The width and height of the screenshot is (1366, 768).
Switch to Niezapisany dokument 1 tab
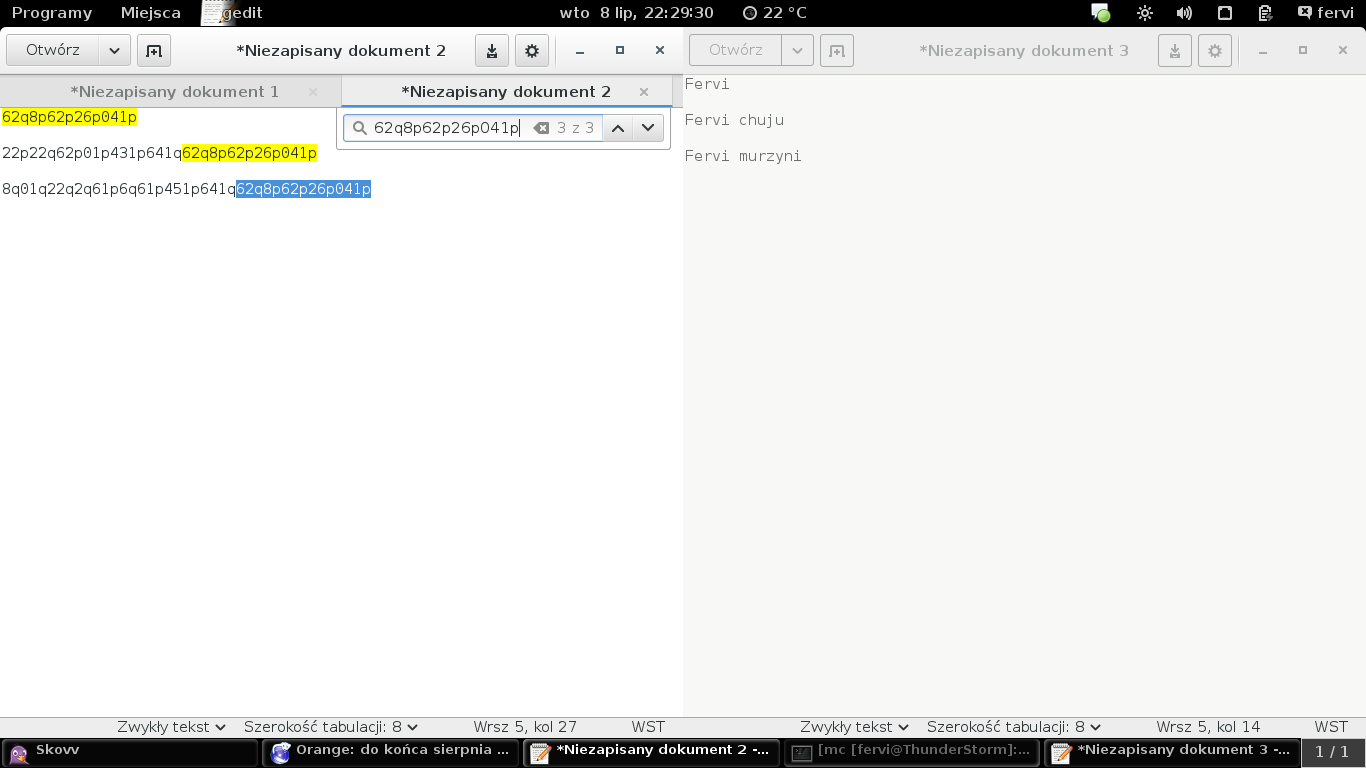click(x=175, y=92)
